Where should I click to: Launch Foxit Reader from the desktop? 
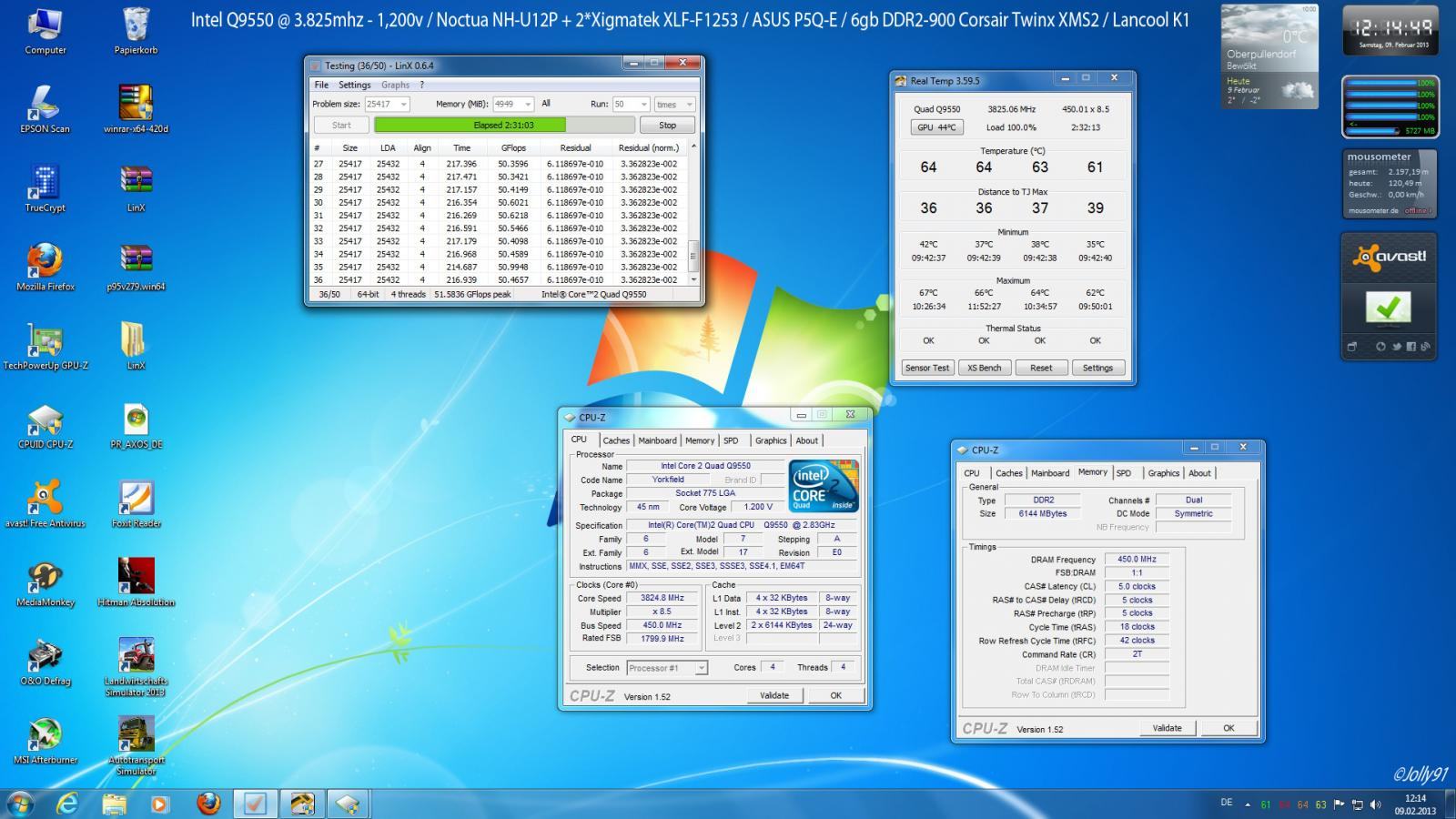tap(136, 504)
